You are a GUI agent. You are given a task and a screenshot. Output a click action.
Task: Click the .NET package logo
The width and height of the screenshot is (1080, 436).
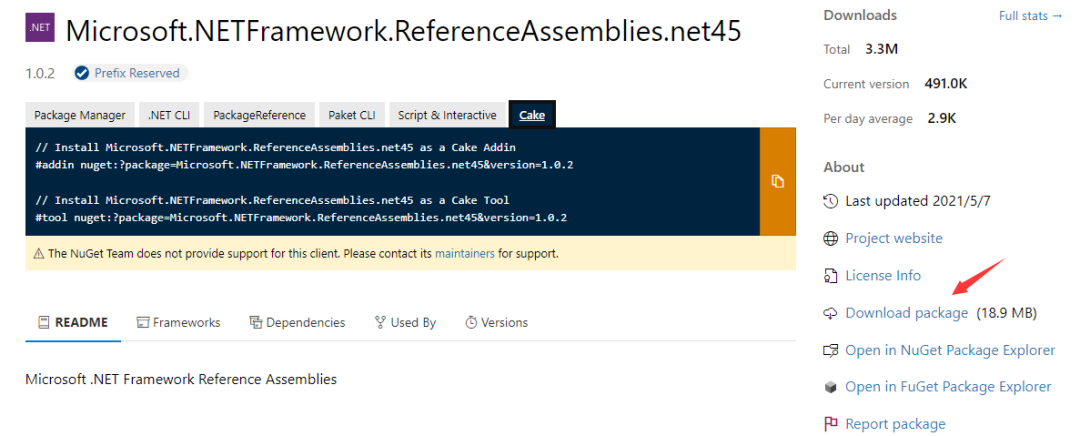click(40, 28)
